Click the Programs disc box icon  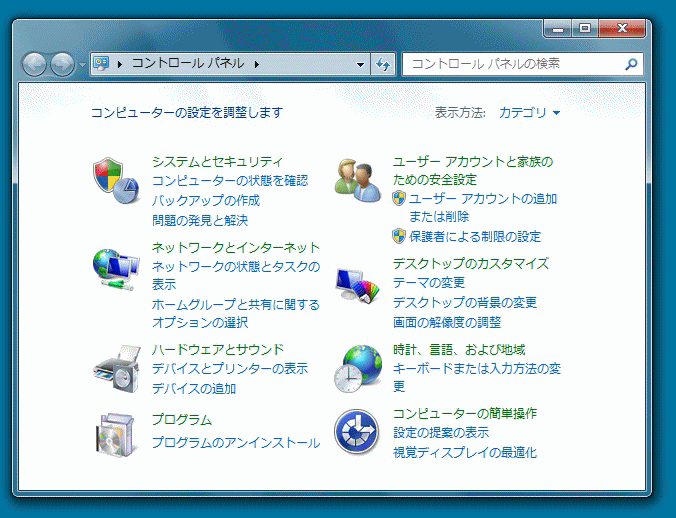116,434
